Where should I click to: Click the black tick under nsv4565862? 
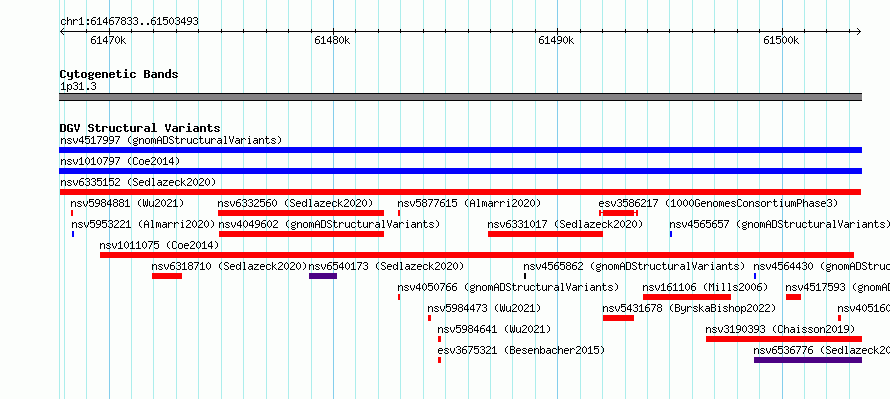[x=525, y=276]
